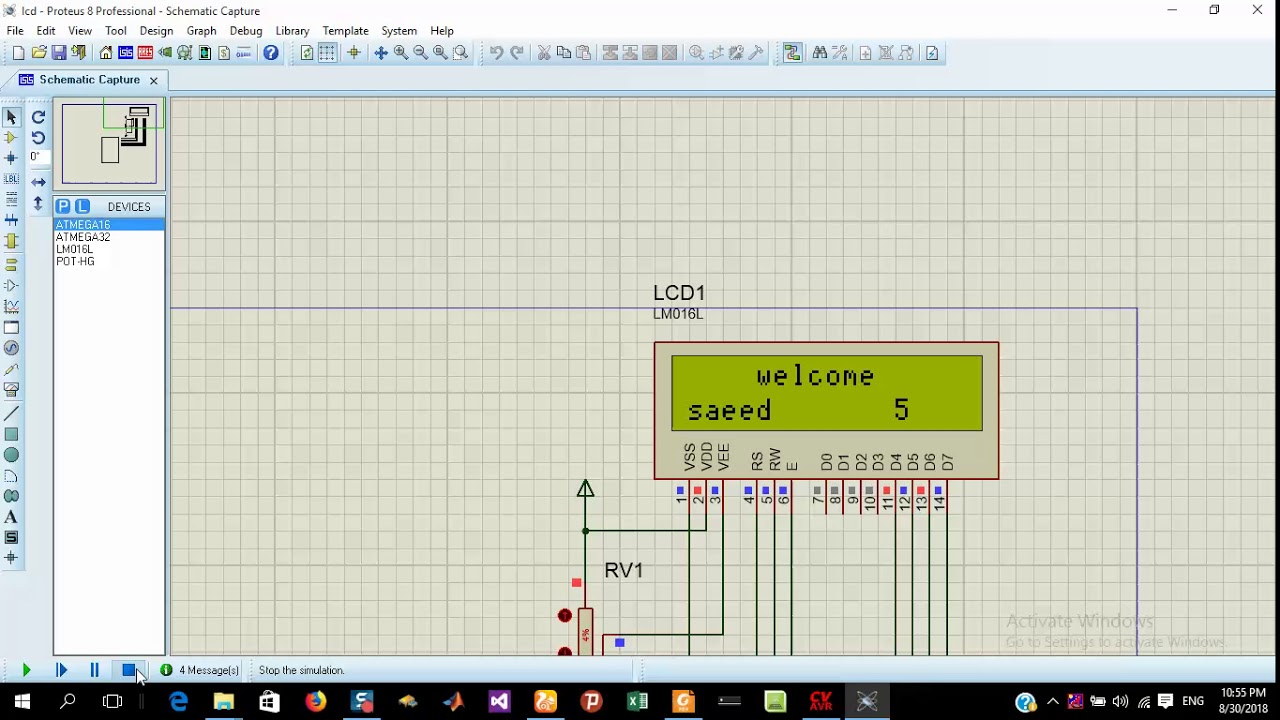Toggle the wire autorouter

coord(792,53)
